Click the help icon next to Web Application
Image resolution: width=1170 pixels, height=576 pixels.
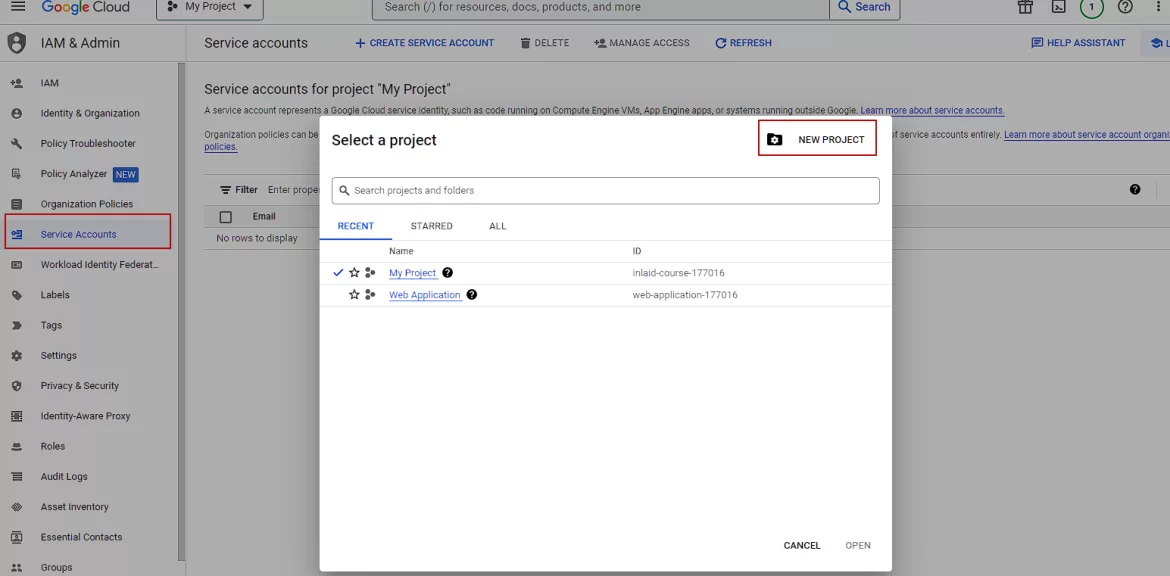pos(472,295)
